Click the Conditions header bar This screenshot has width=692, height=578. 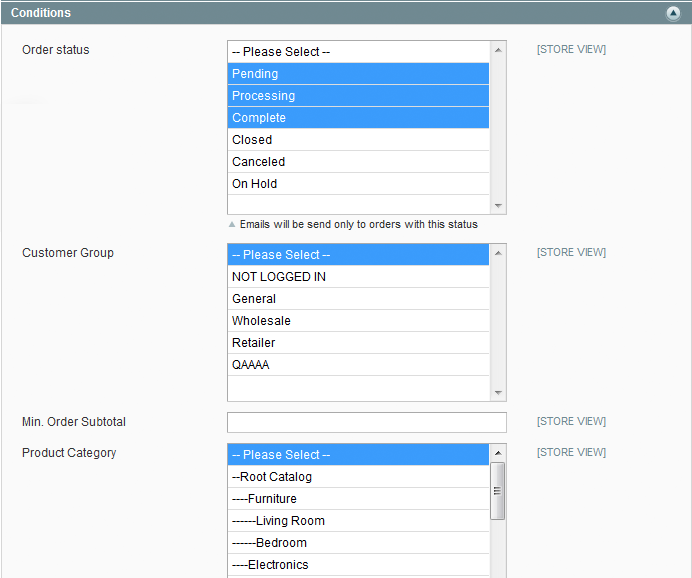coord(346,13)
